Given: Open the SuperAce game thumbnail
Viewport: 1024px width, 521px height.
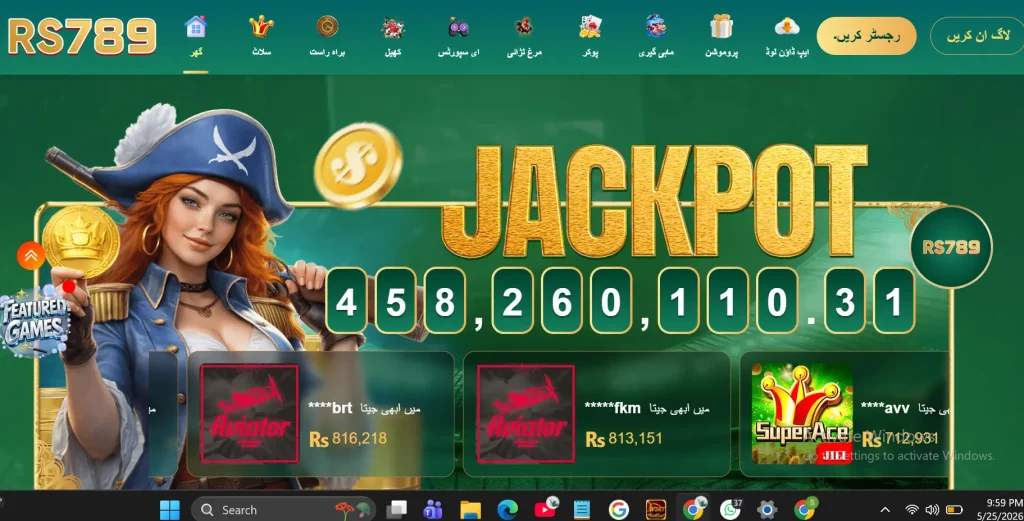Looking at the screenshot, I should point(802,413).
